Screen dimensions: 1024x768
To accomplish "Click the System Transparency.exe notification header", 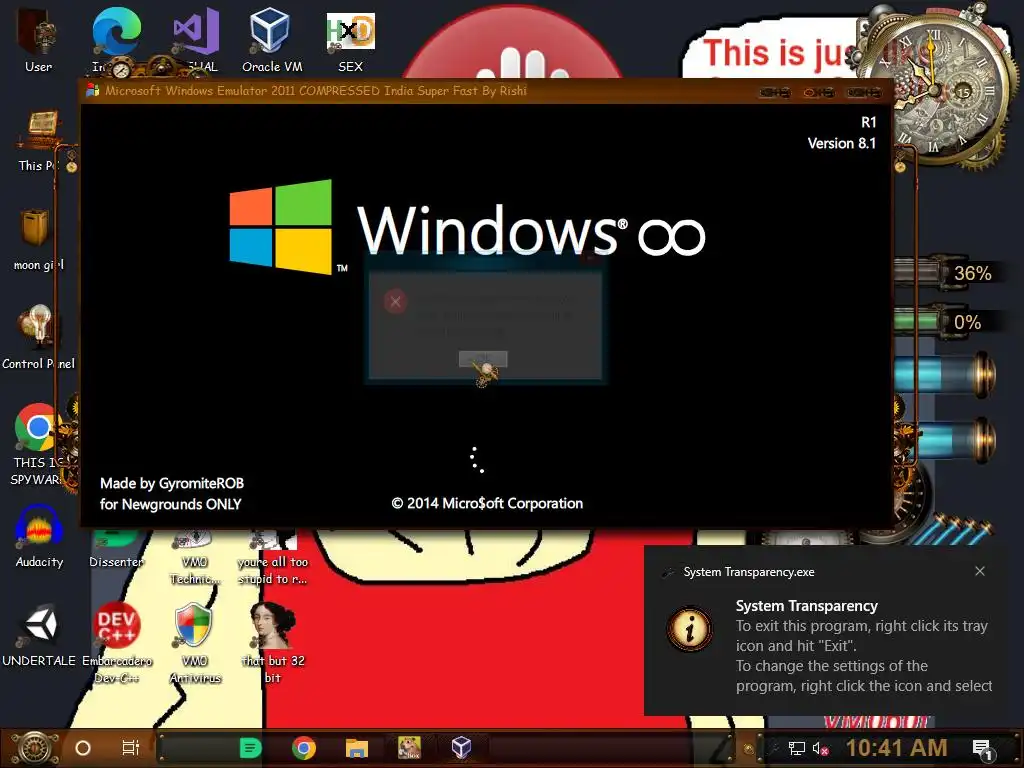I will (x=748, y=572).
